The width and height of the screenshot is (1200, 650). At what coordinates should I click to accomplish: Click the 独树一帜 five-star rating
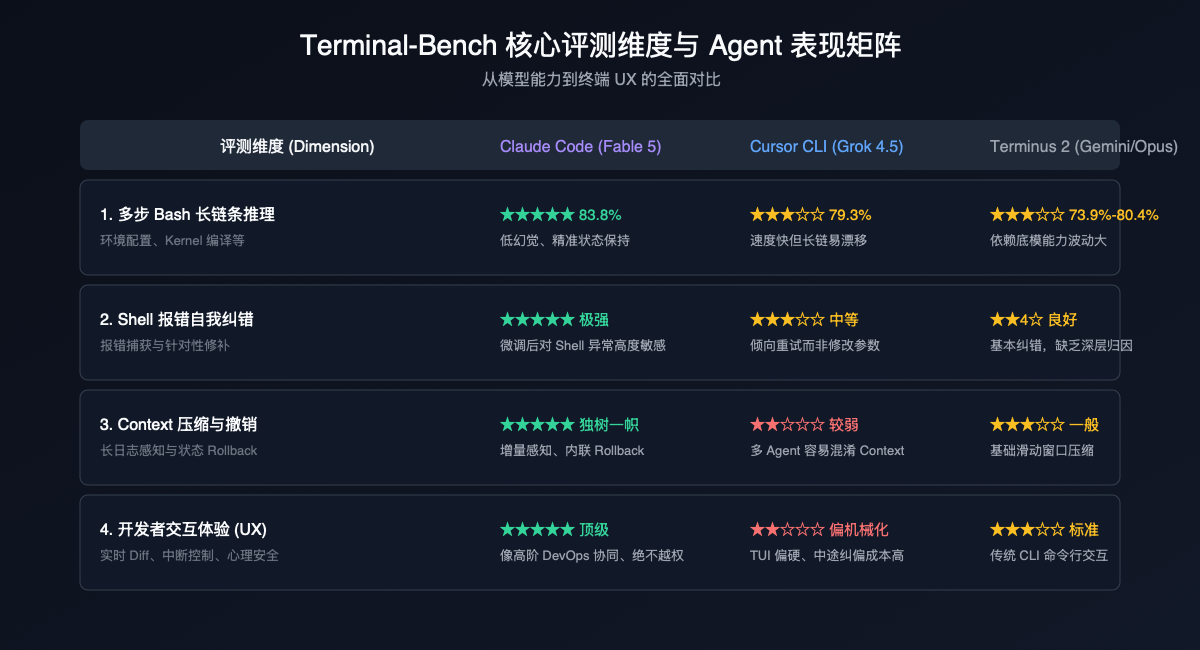pos(569,425)
